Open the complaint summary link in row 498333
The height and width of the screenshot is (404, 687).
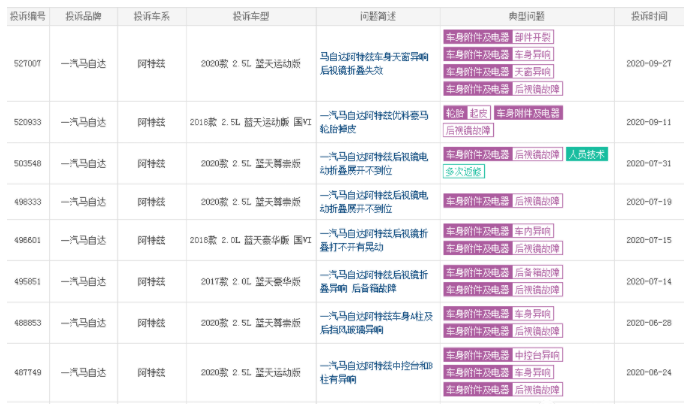(x=374, y=202)
